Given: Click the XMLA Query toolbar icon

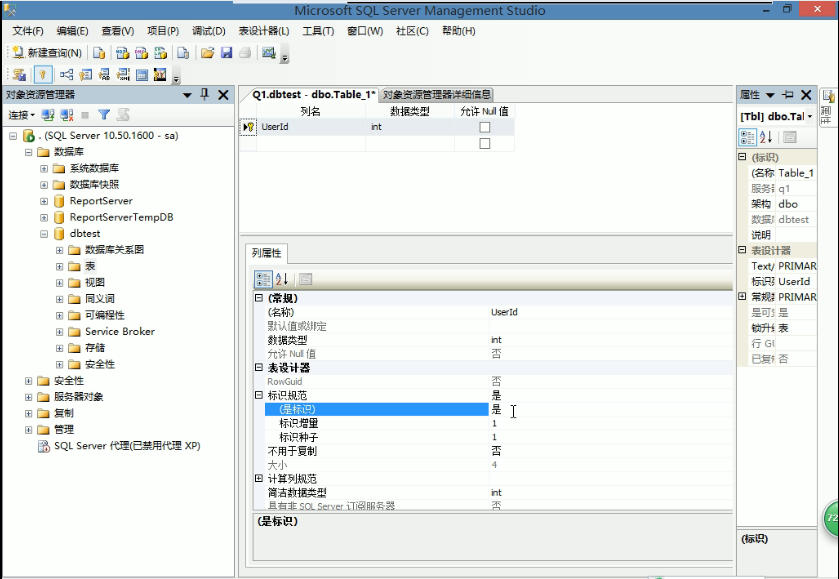Looking at the screenshot, I should (161, 52).
